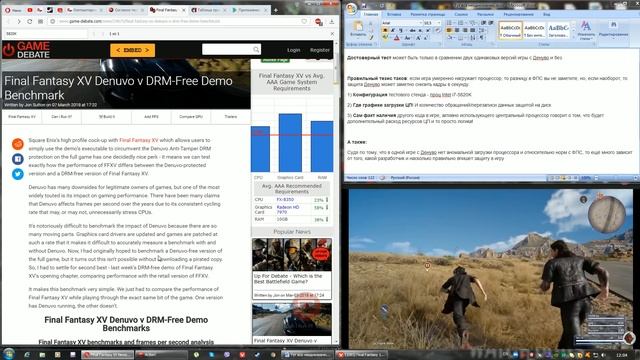Click the Game Debate logo
This screenshot has height=360, width=640.
(27, 50)
